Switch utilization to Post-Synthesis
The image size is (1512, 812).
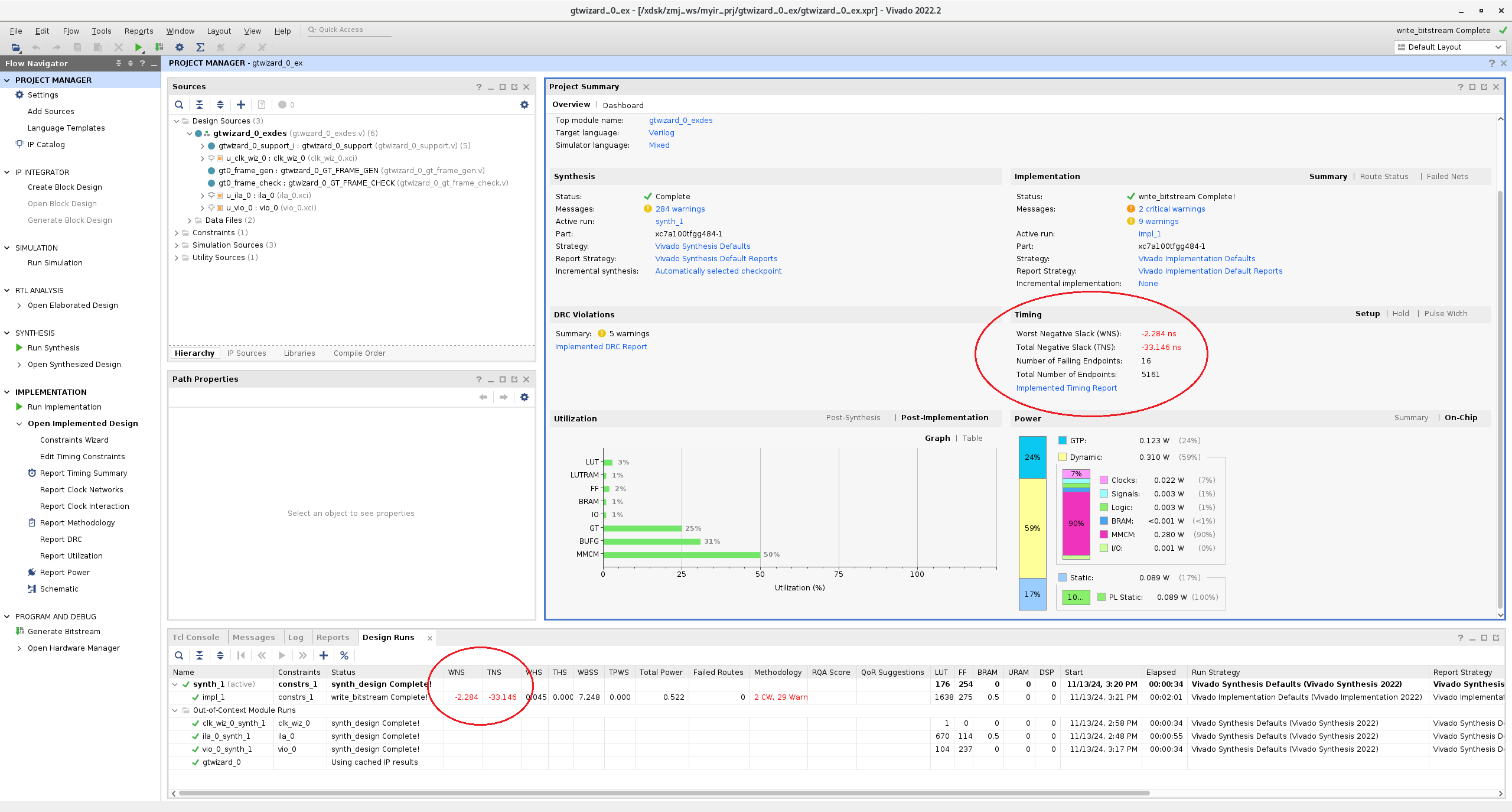853,417
